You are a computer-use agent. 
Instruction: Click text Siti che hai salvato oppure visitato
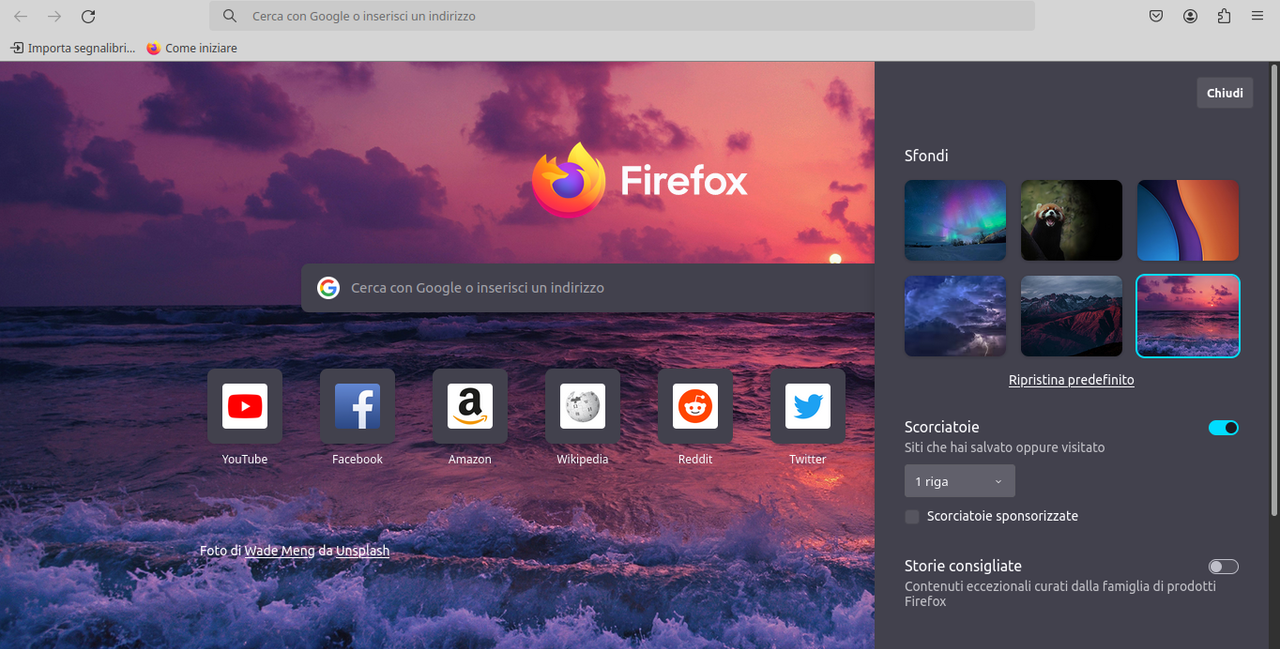(x=1005, y=448)
